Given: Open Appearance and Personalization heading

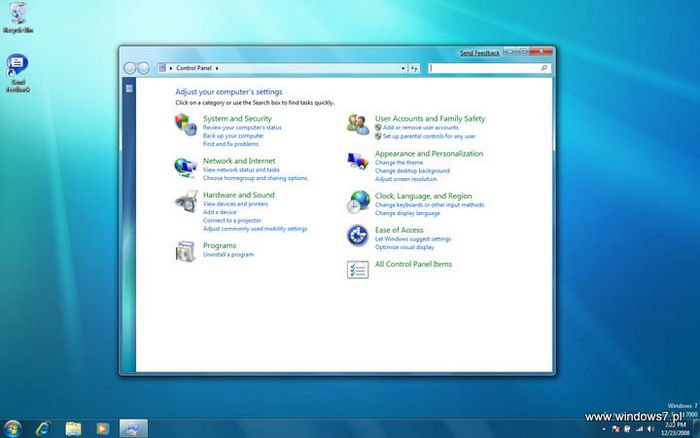Looking at the screenshot, I should (429, 154).
